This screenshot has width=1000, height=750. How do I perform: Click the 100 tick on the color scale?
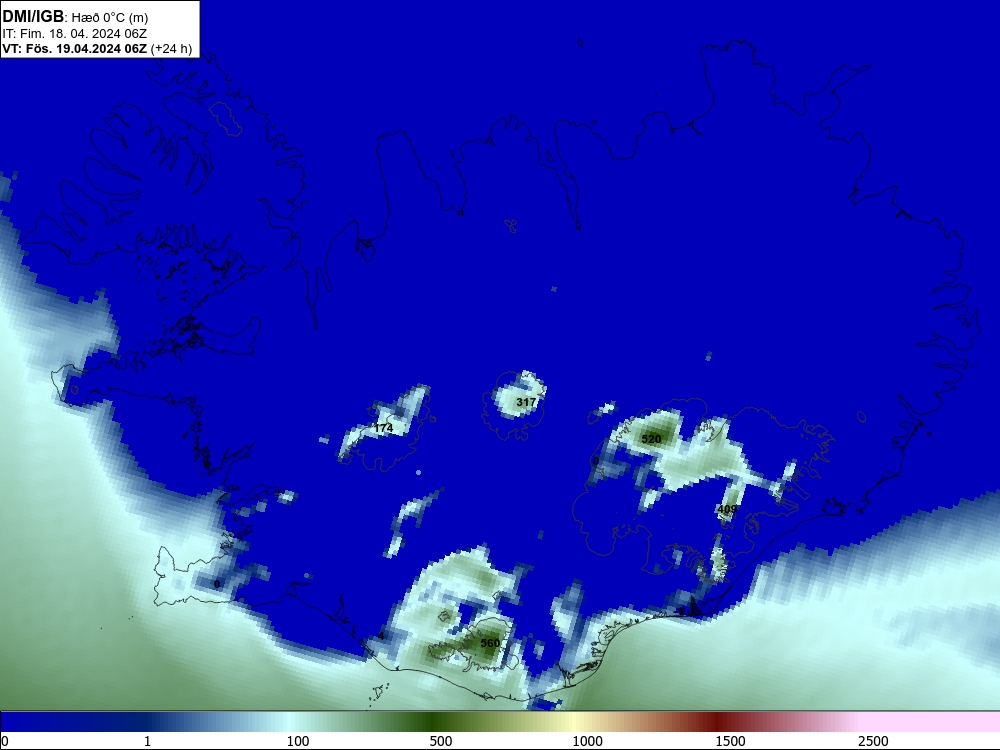point(298,741)
